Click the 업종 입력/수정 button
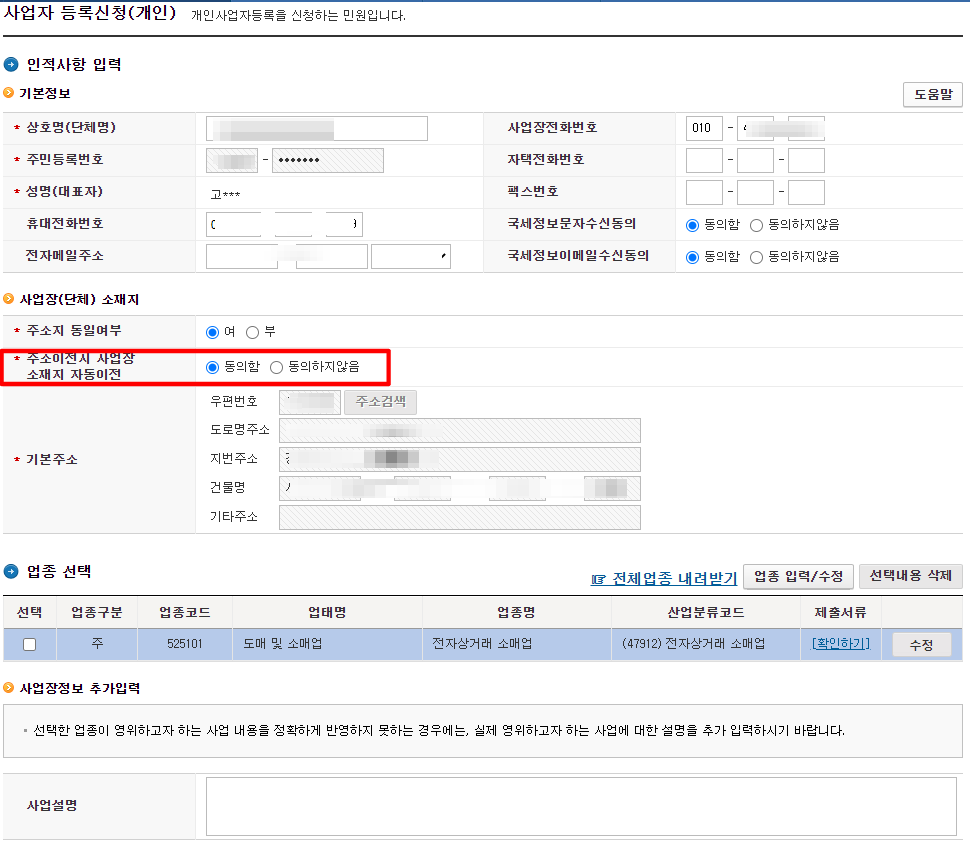 point(798,577)
